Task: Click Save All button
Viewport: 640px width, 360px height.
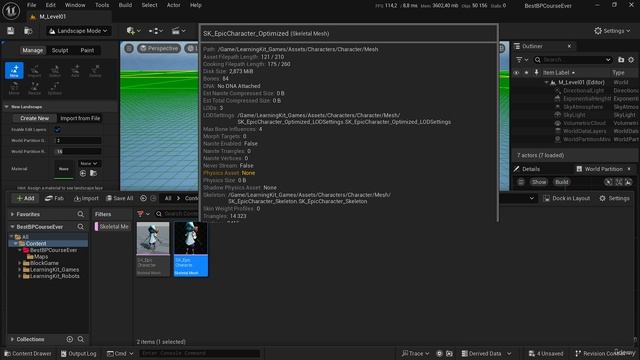Action: pyautogui.click(x=120, y=198)
